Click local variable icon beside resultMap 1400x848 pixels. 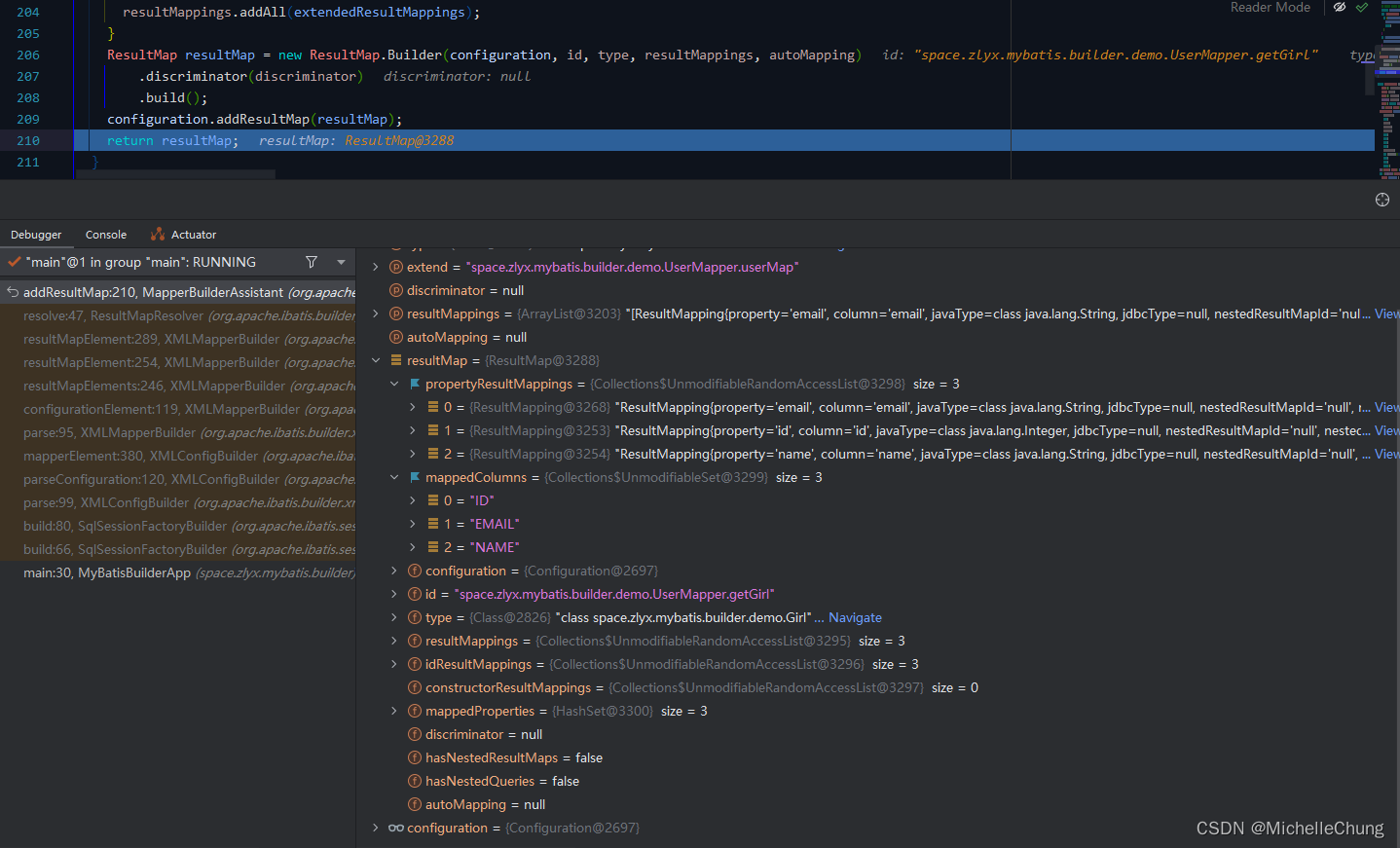[396, 360]
